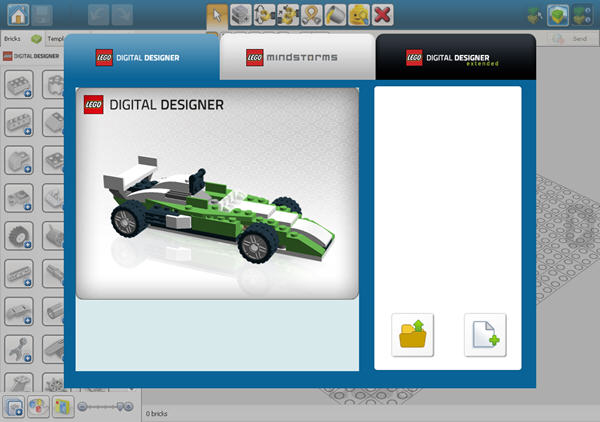Click the open existing model folder icon
Image resolution: width=600 pixels, height=422 pixels.
coord(415,335)
